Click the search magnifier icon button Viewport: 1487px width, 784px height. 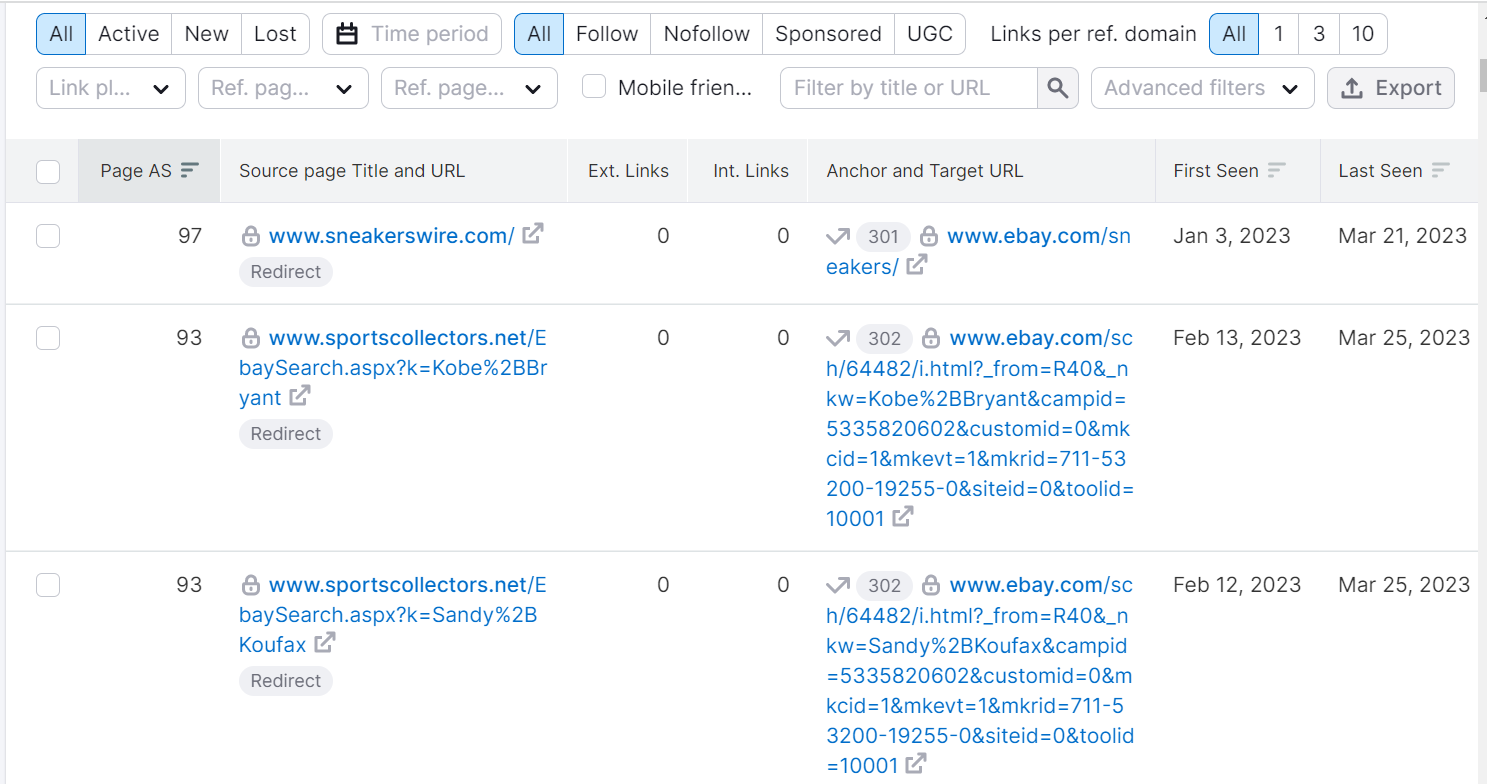click(x=1058, y=88)
